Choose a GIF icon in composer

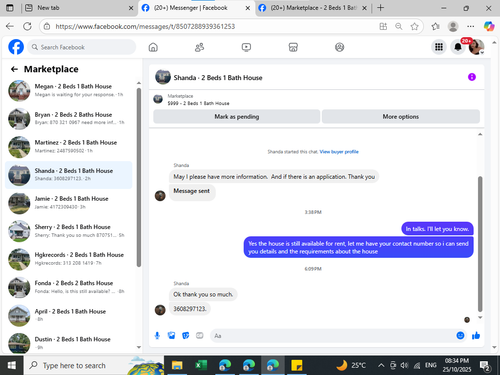point(200,335)
